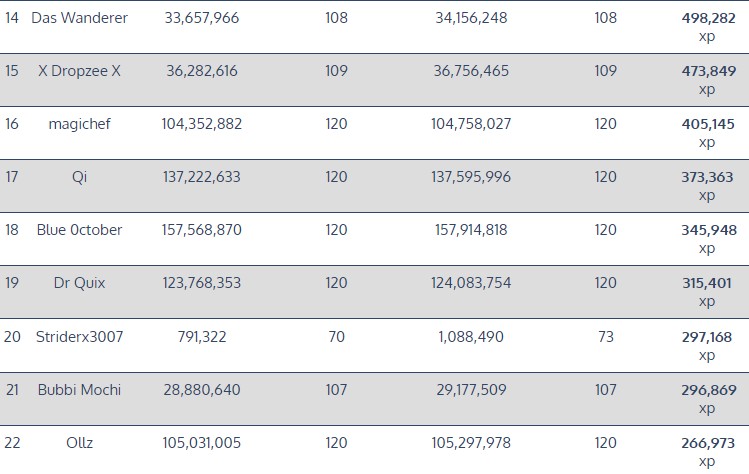749x474 pixels.
Task: Select Das Wanderer's 498,282 xp gain
Action: point(707,18)
